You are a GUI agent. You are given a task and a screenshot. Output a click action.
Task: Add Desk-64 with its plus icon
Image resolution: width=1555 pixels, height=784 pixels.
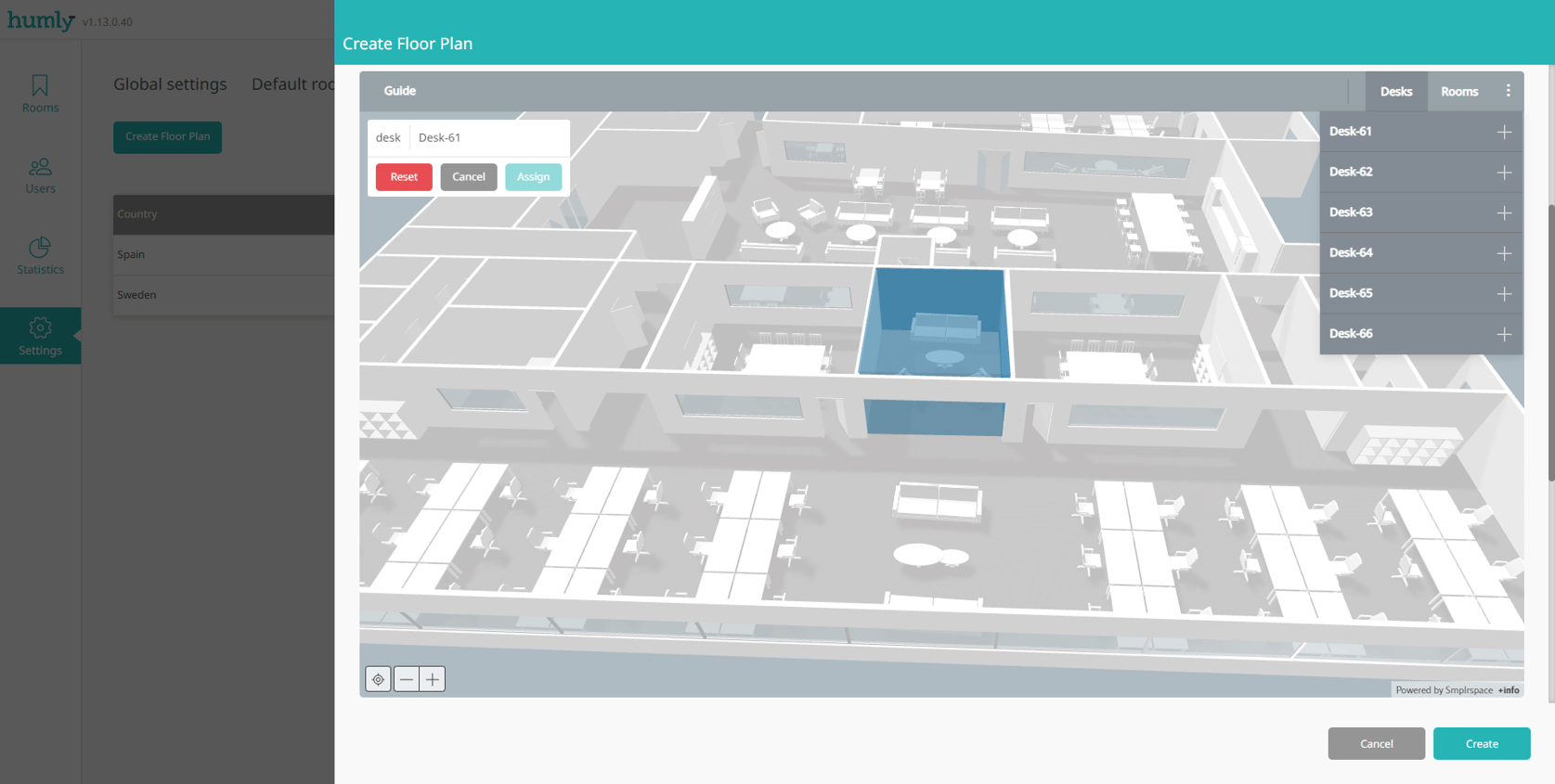(x=1504, y=253)
